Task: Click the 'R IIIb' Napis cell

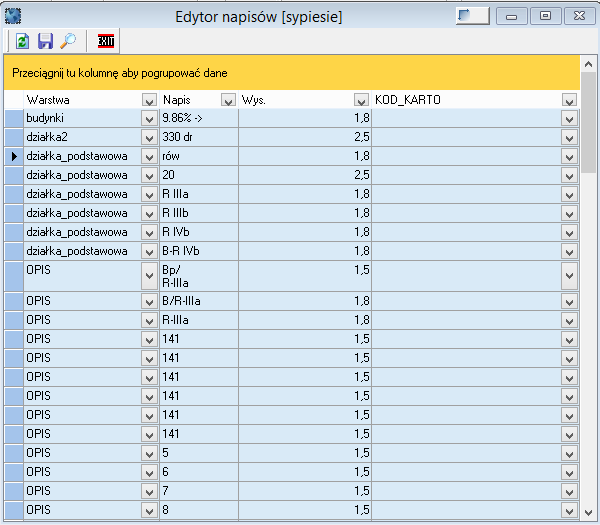Action: coord(199,214)
